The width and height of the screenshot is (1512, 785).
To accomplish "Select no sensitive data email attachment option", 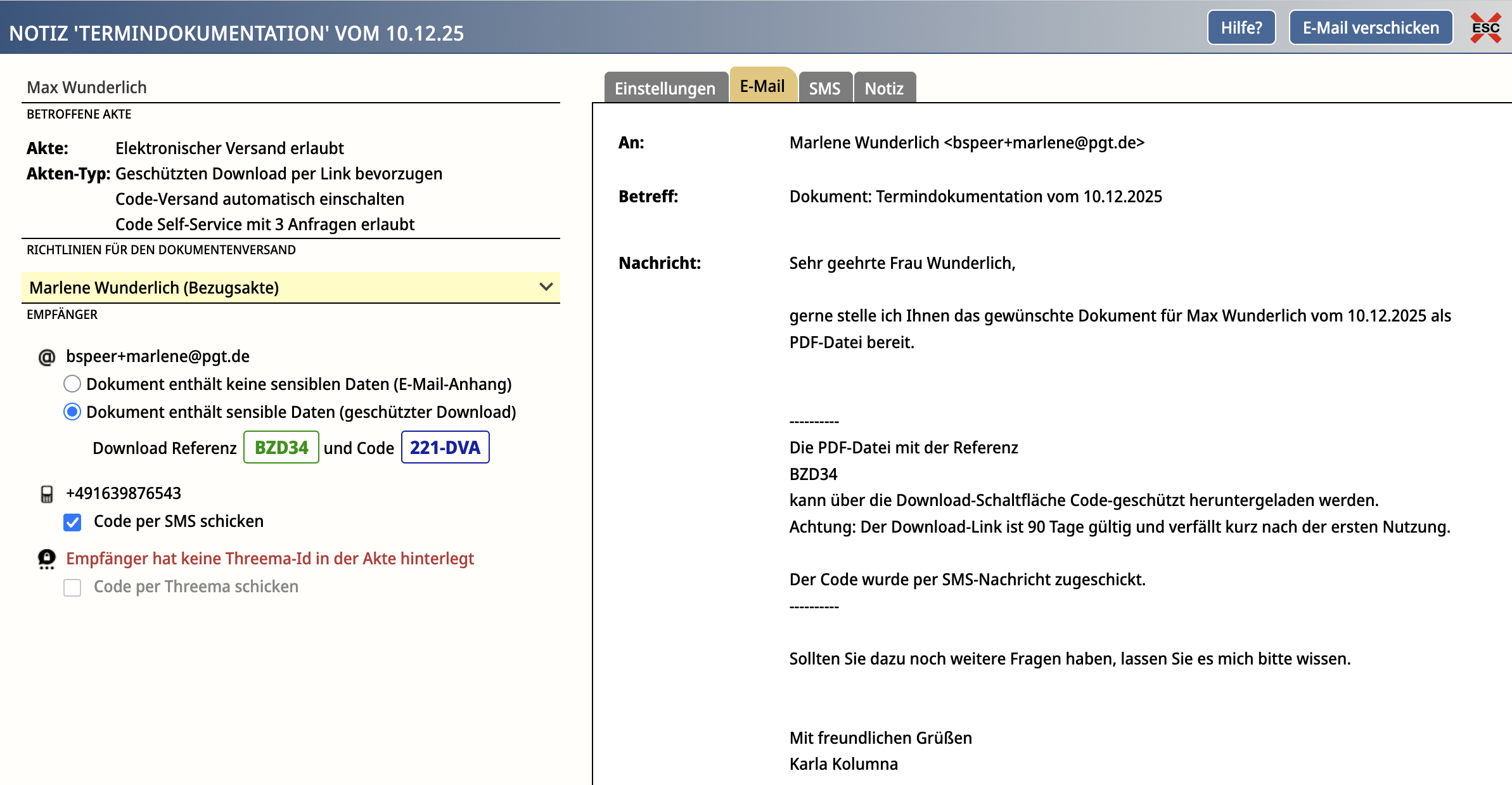I will (x=72, y=384).
